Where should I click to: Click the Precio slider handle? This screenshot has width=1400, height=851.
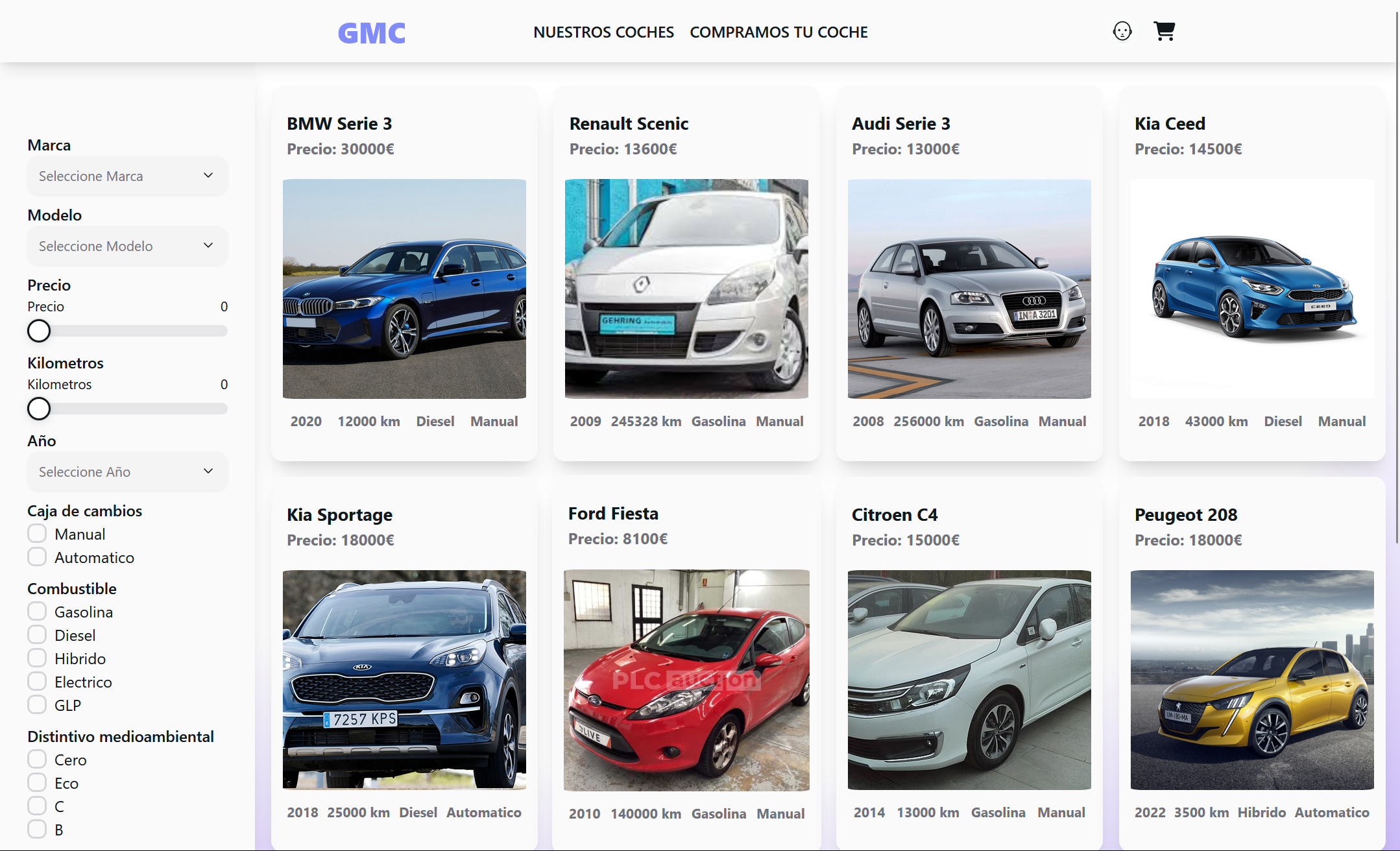point(39,331)
